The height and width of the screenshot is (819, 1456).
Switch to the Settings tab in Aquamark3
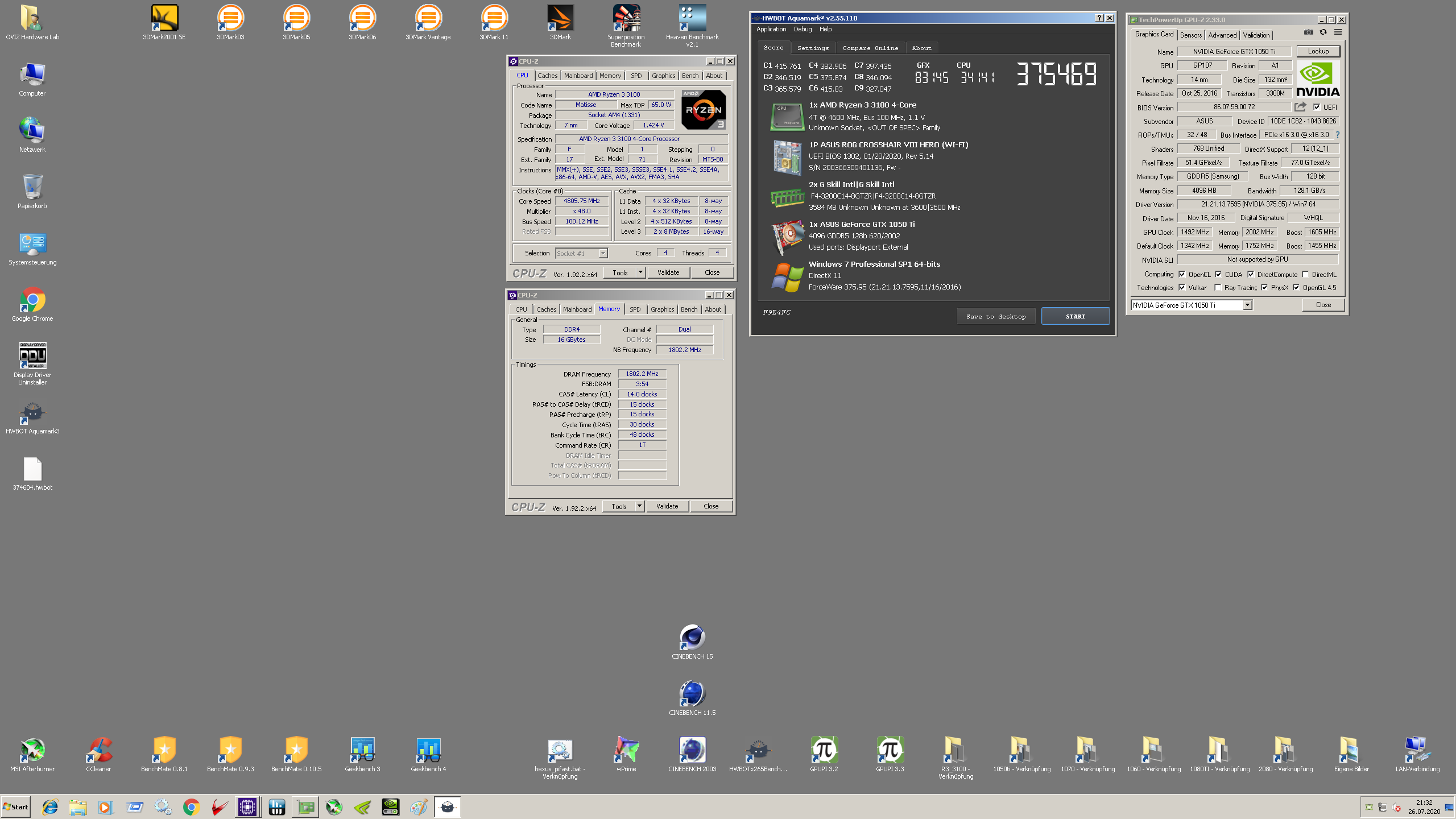(x=813, y=48)
